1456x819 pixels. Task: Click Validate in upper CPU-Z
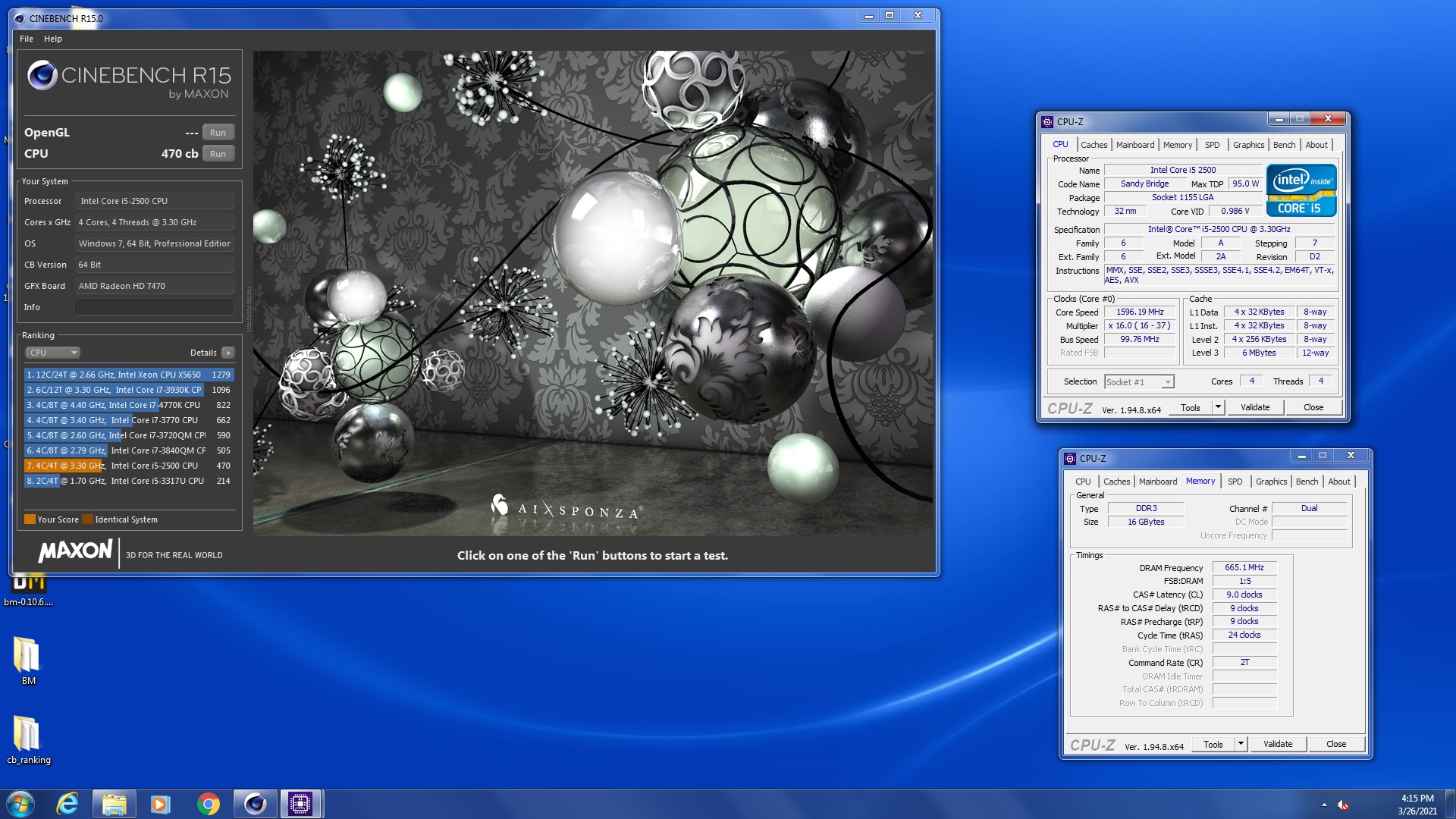1254,407
